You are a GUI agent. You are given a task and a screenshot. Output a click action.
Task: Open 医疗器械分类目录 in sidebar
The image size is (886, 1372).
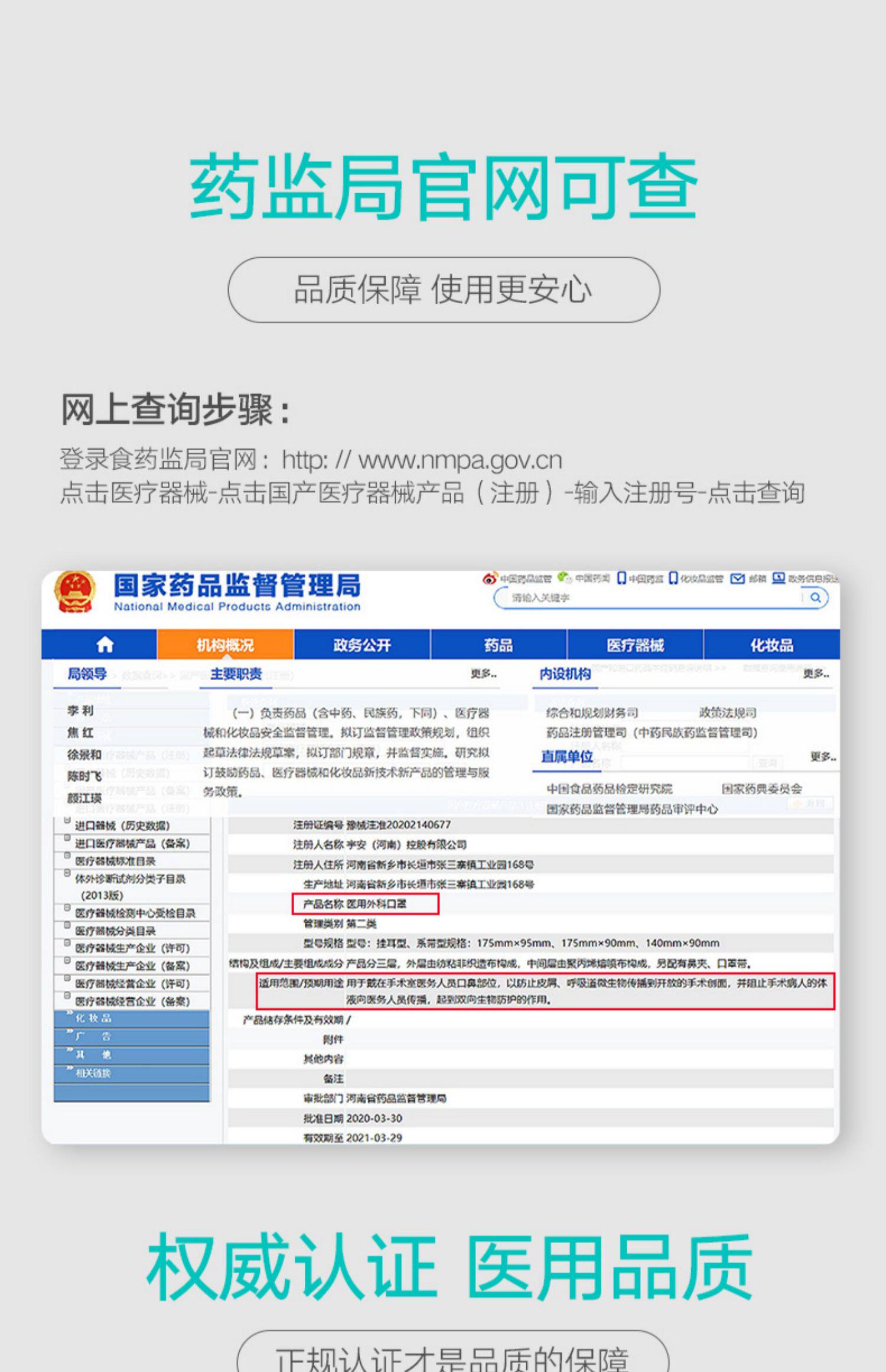point(116,931)
